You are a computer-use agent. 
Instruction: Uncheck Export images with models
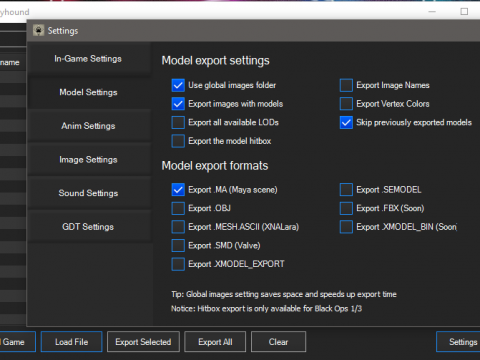pyautogui.click(x=178, y=104)
